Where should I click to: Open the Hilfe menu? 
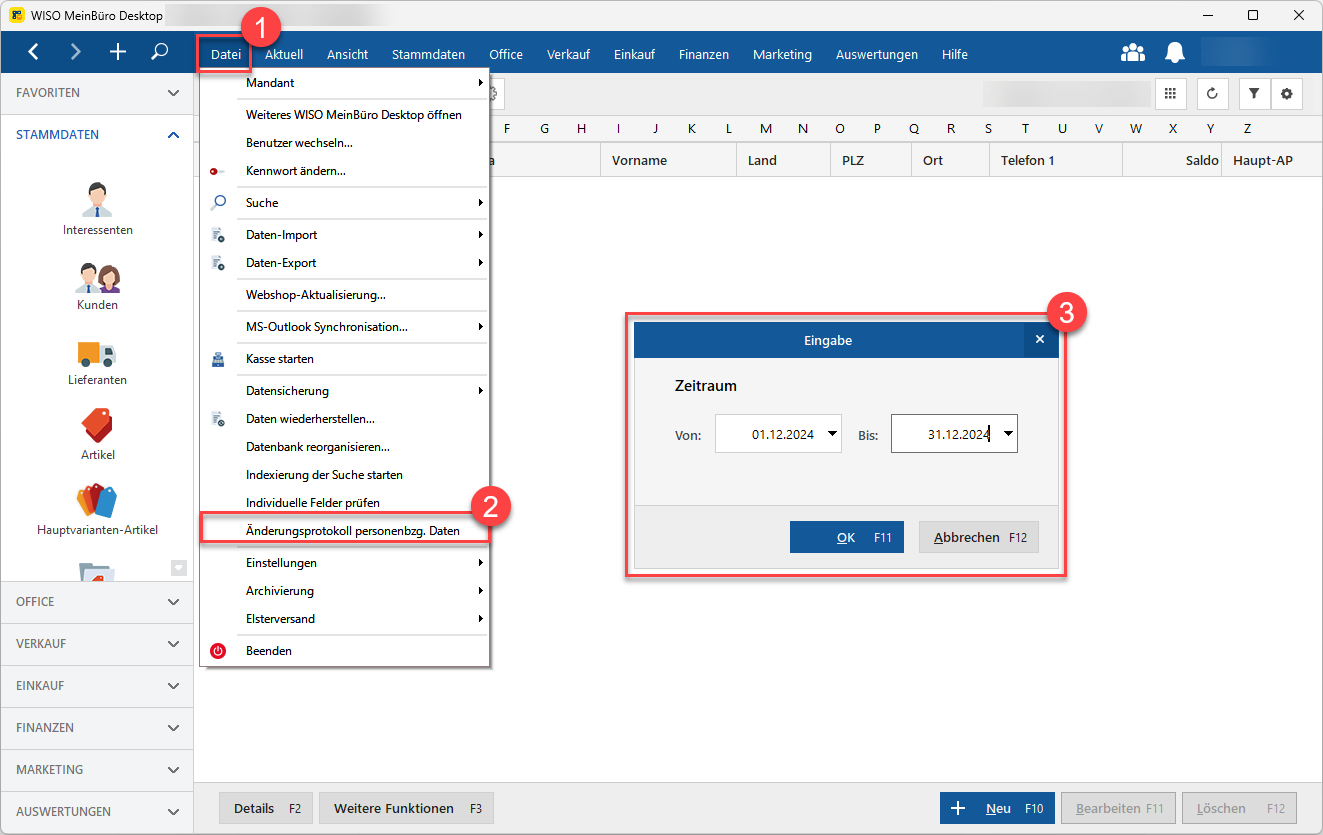[955, 54]
